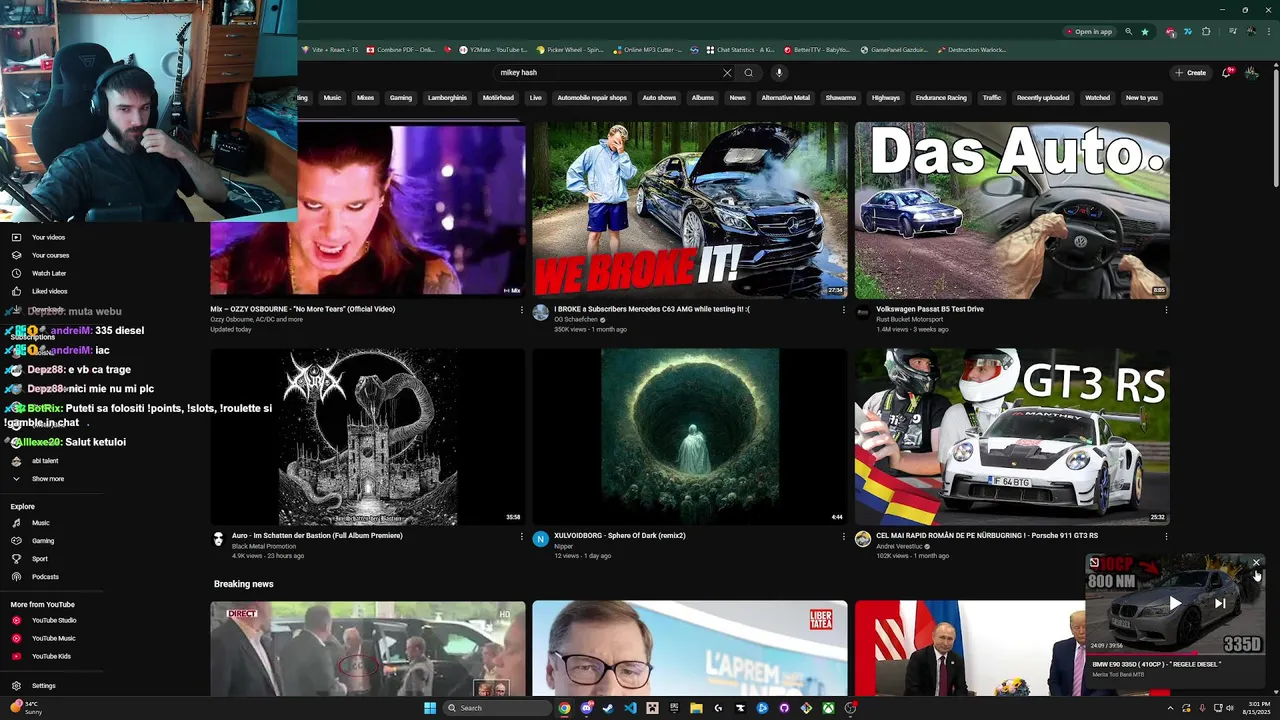Open the YouTube account avatar menu
1280x720 pixels.
click(1251, 72)
